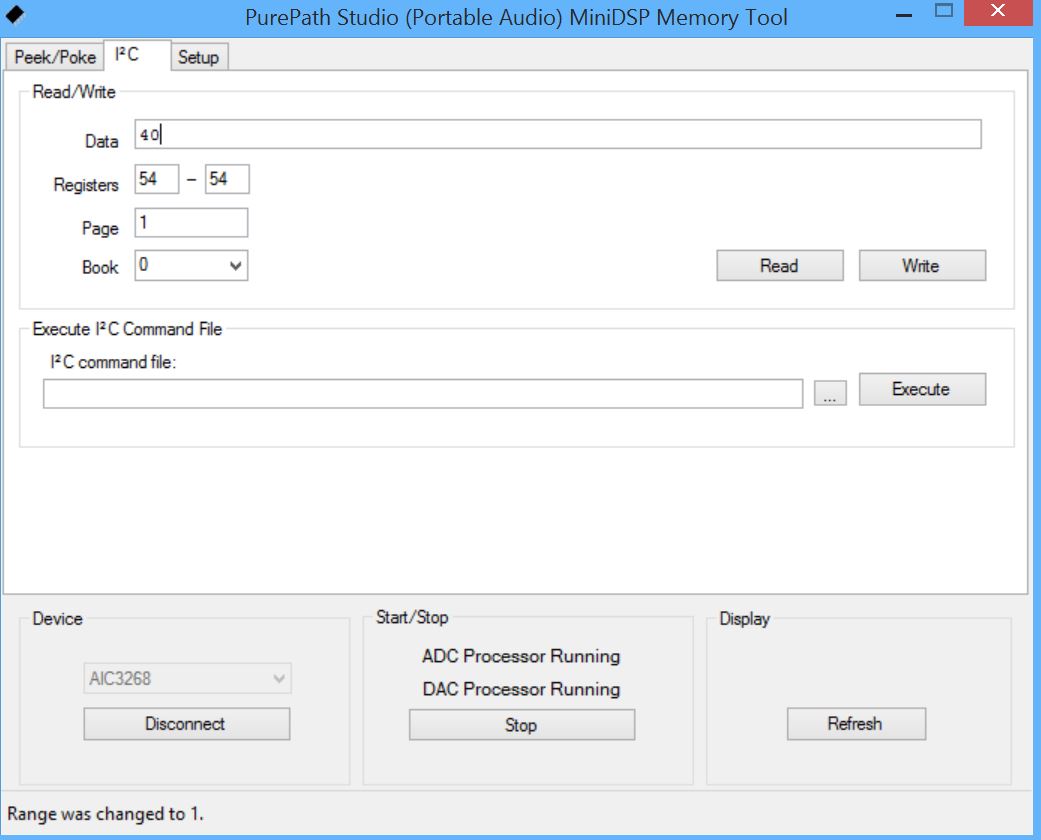1041x840 pixels.
Task: Switch to the Peek/Poke tab
Action: tap(53, 57)
